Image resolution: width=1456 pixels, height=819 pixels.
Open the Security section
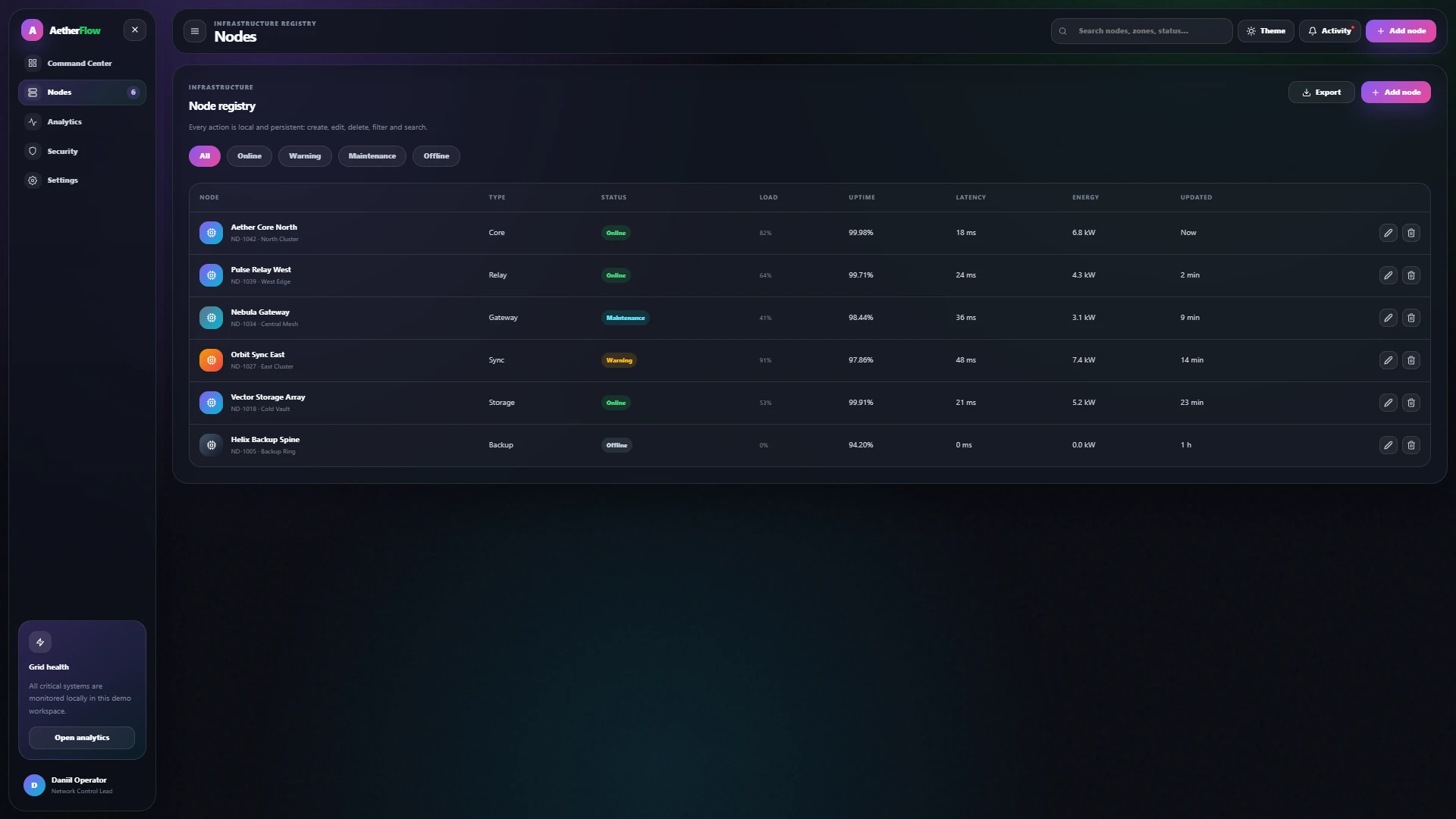coord(82,152)
